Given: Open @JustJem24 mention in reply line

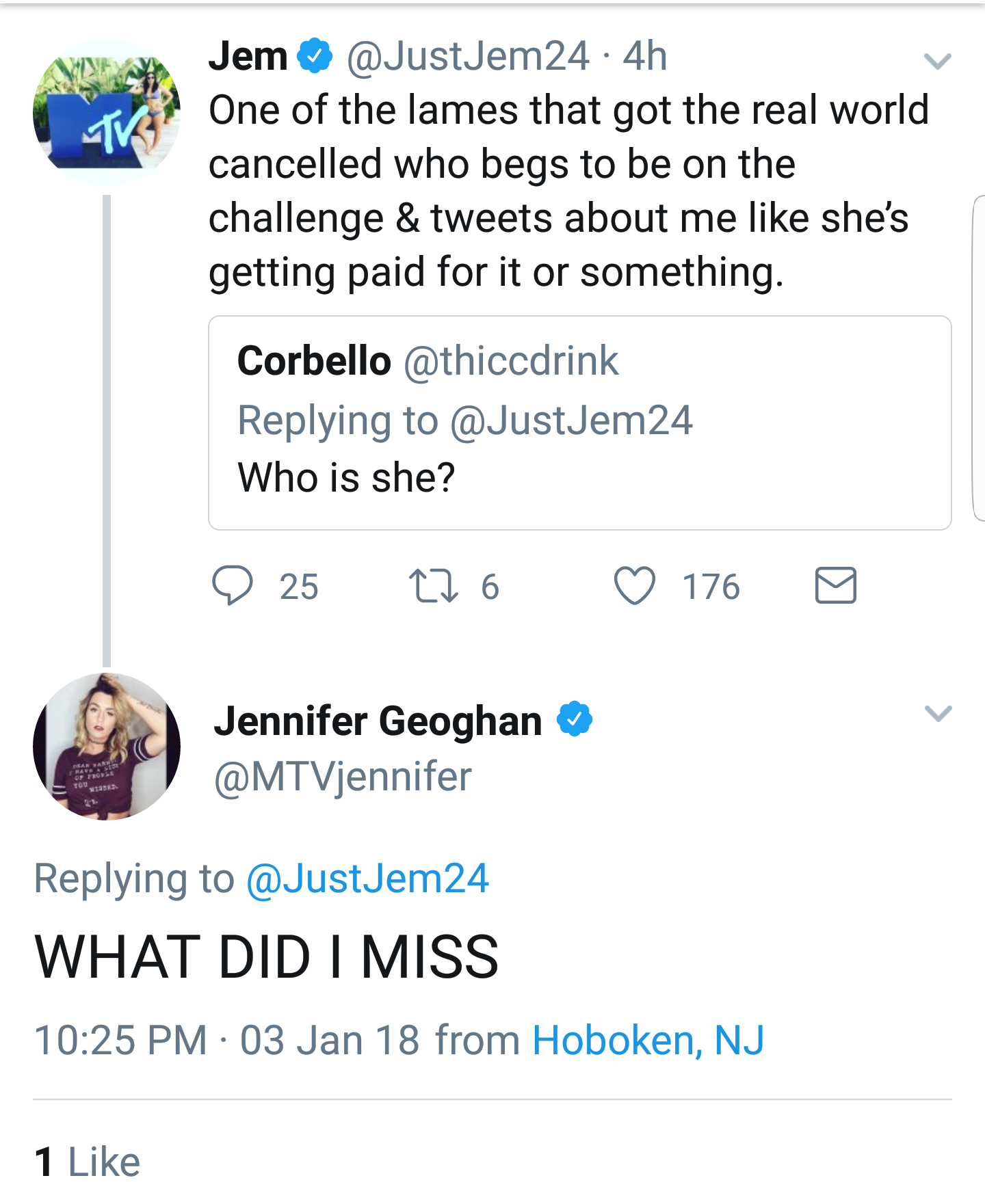Looking at the screenshot, I should [x=367, y=878].
